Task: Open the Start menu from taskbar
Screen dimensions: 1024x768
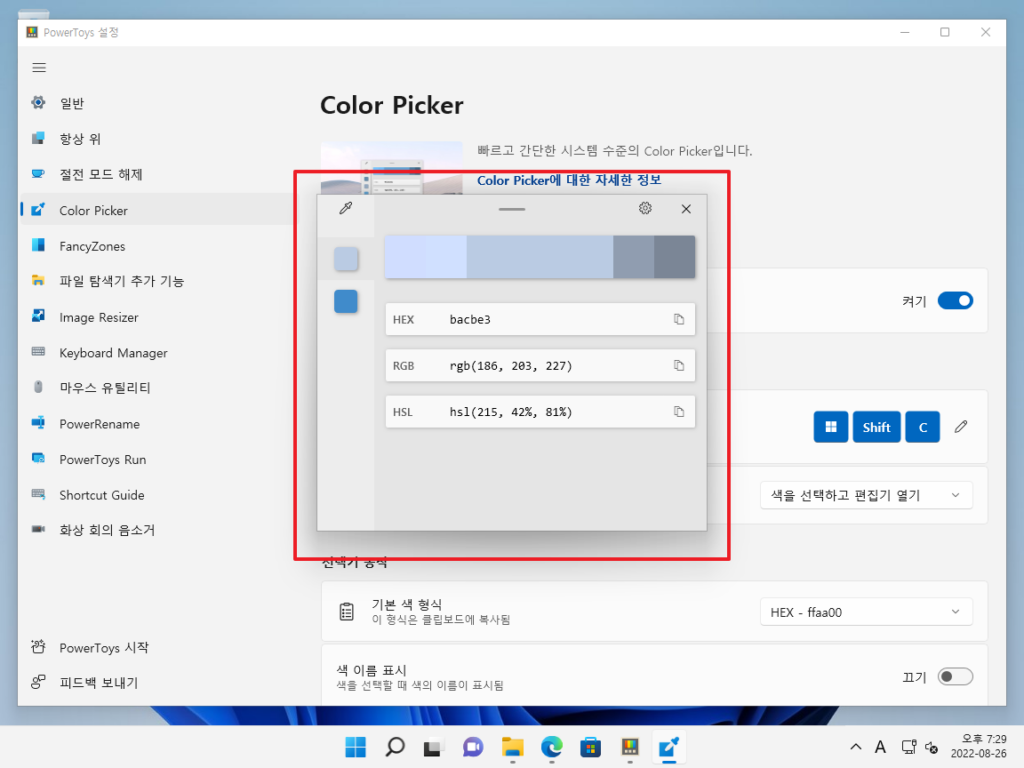Action: point(355,746)
